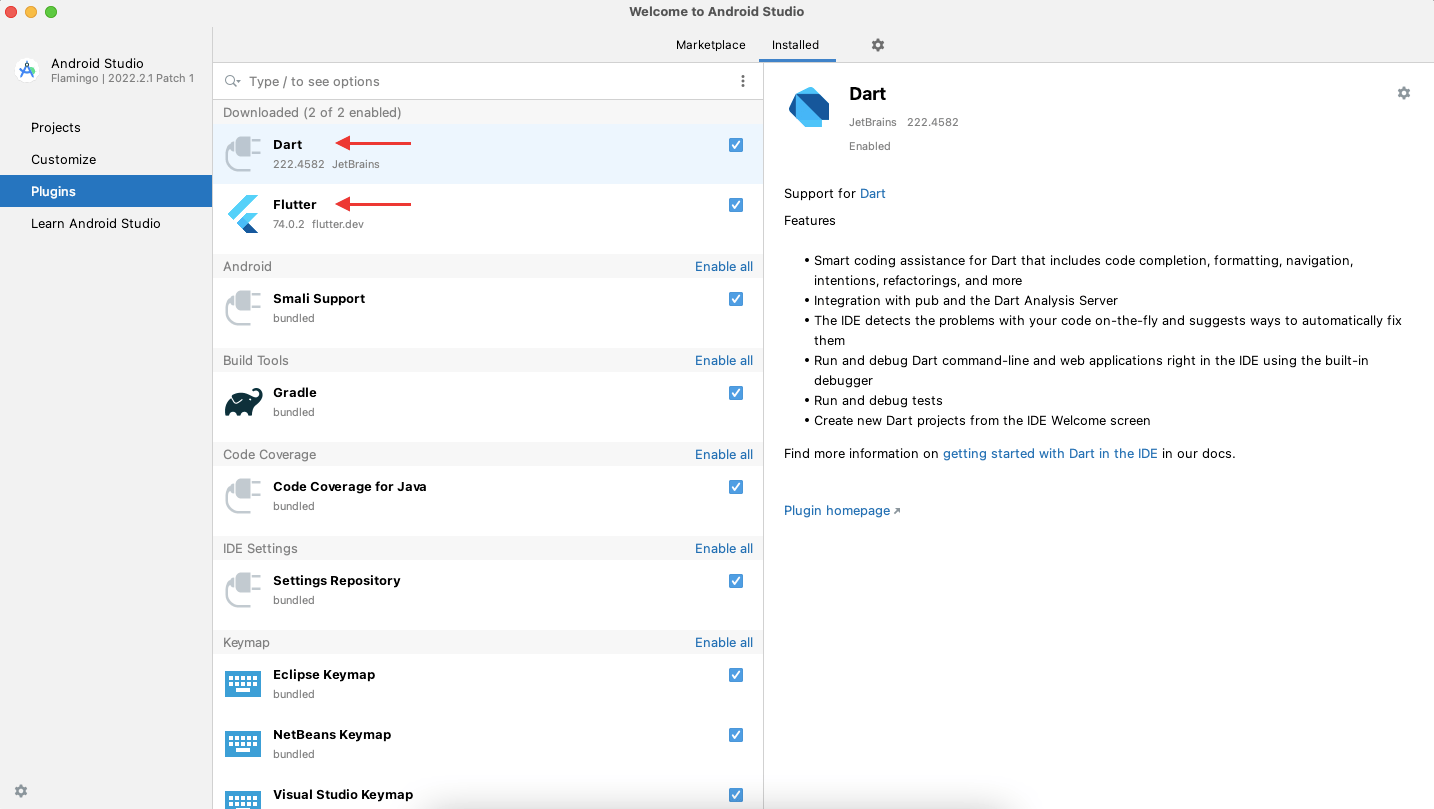Select the Gradle plugin name text
Viewport: 1434px width, 809px height.
(x=295, y=392)
